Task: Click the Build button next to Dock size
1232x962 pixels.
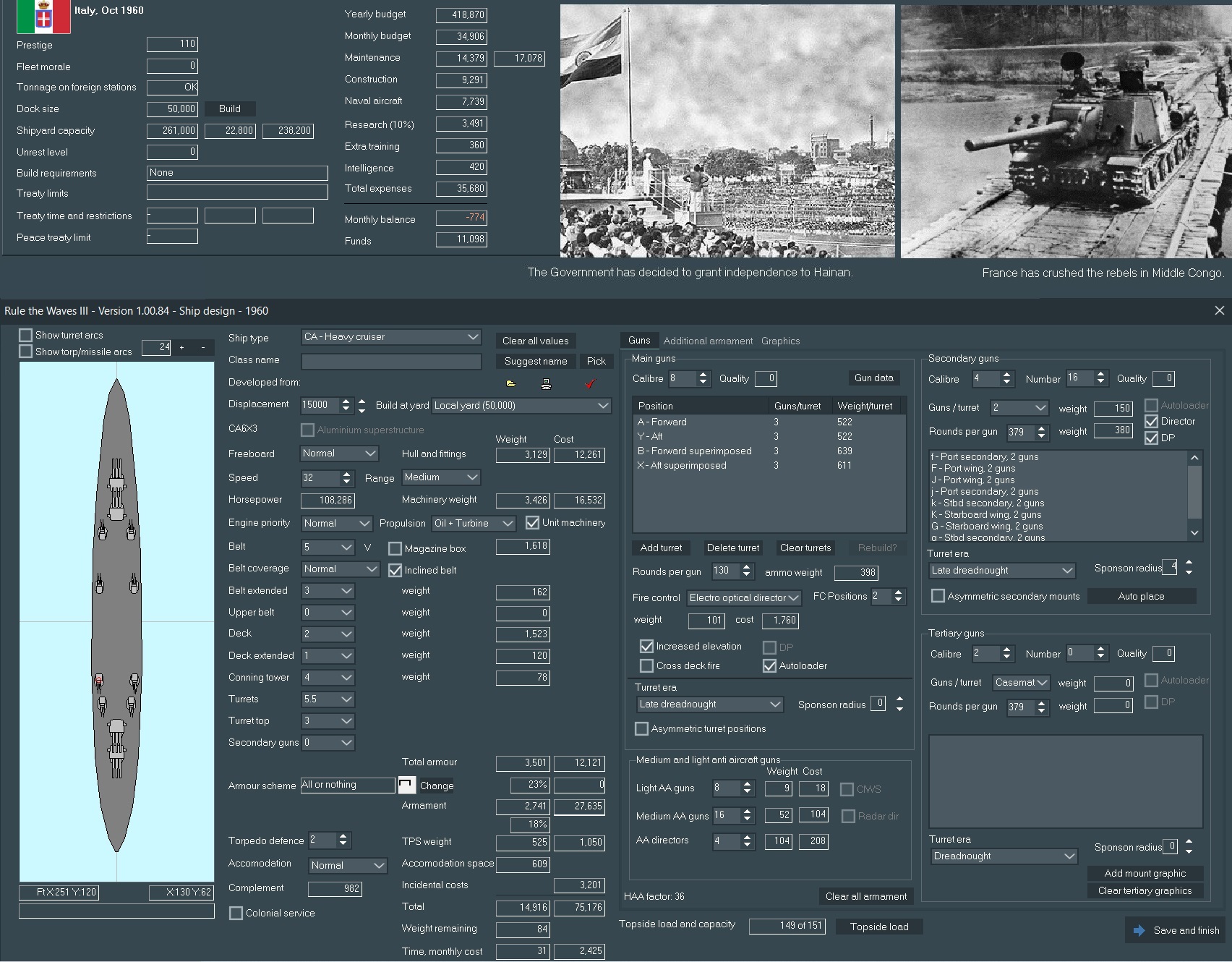Action: click(230, 108)
